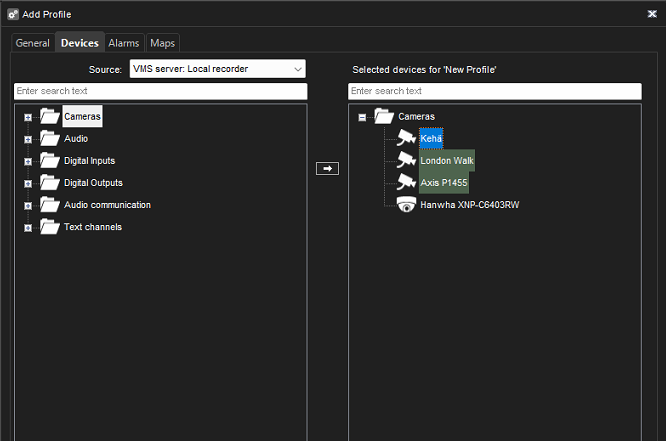Select the Text channels tree item
Viewport: 666px width, 441px height.
(93, 227)
